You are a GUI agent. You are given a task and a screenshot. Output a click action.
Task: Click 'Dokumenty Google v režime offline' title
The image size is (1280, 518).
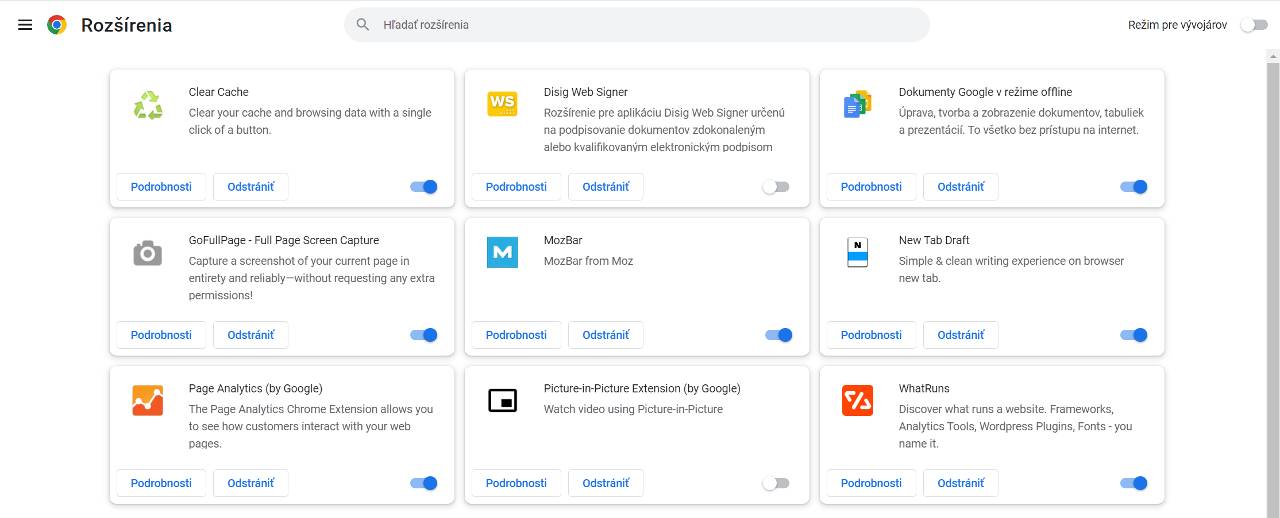[985, 92]
